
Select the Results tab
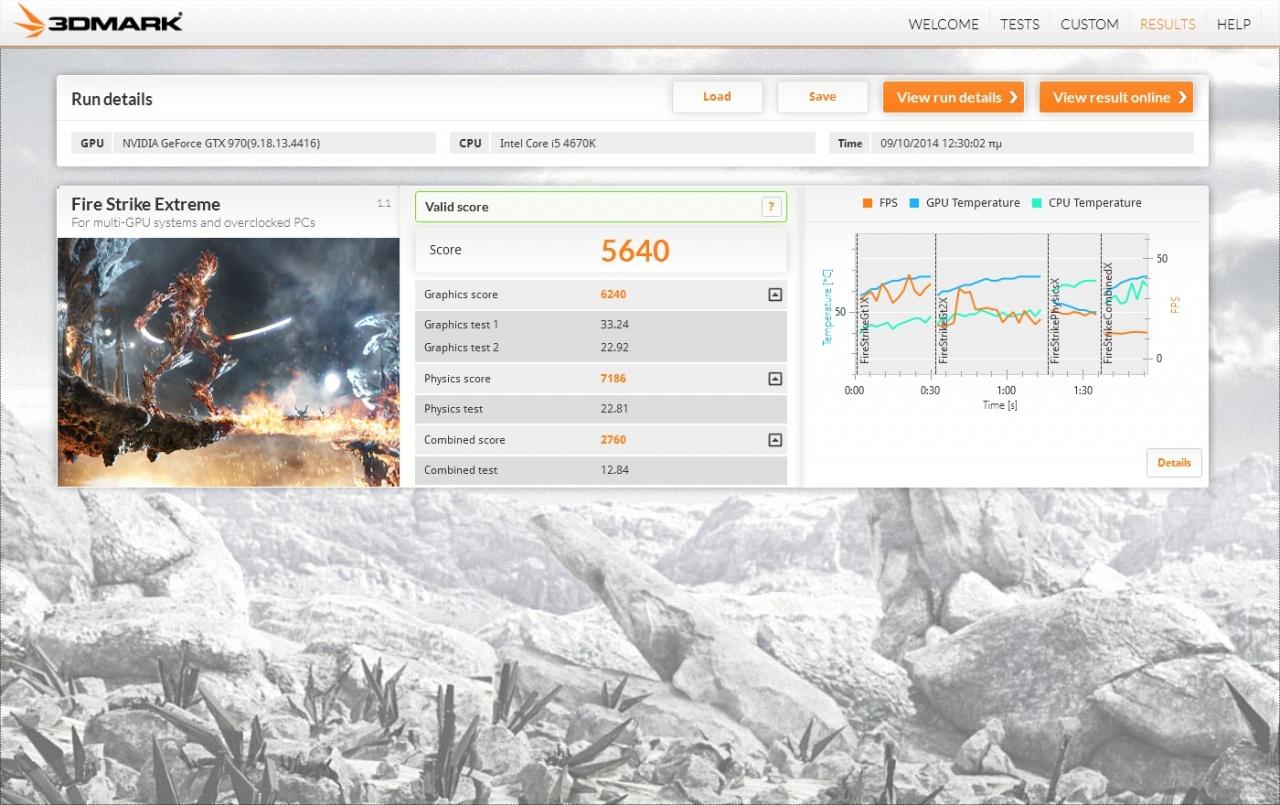click(1167, 24)
